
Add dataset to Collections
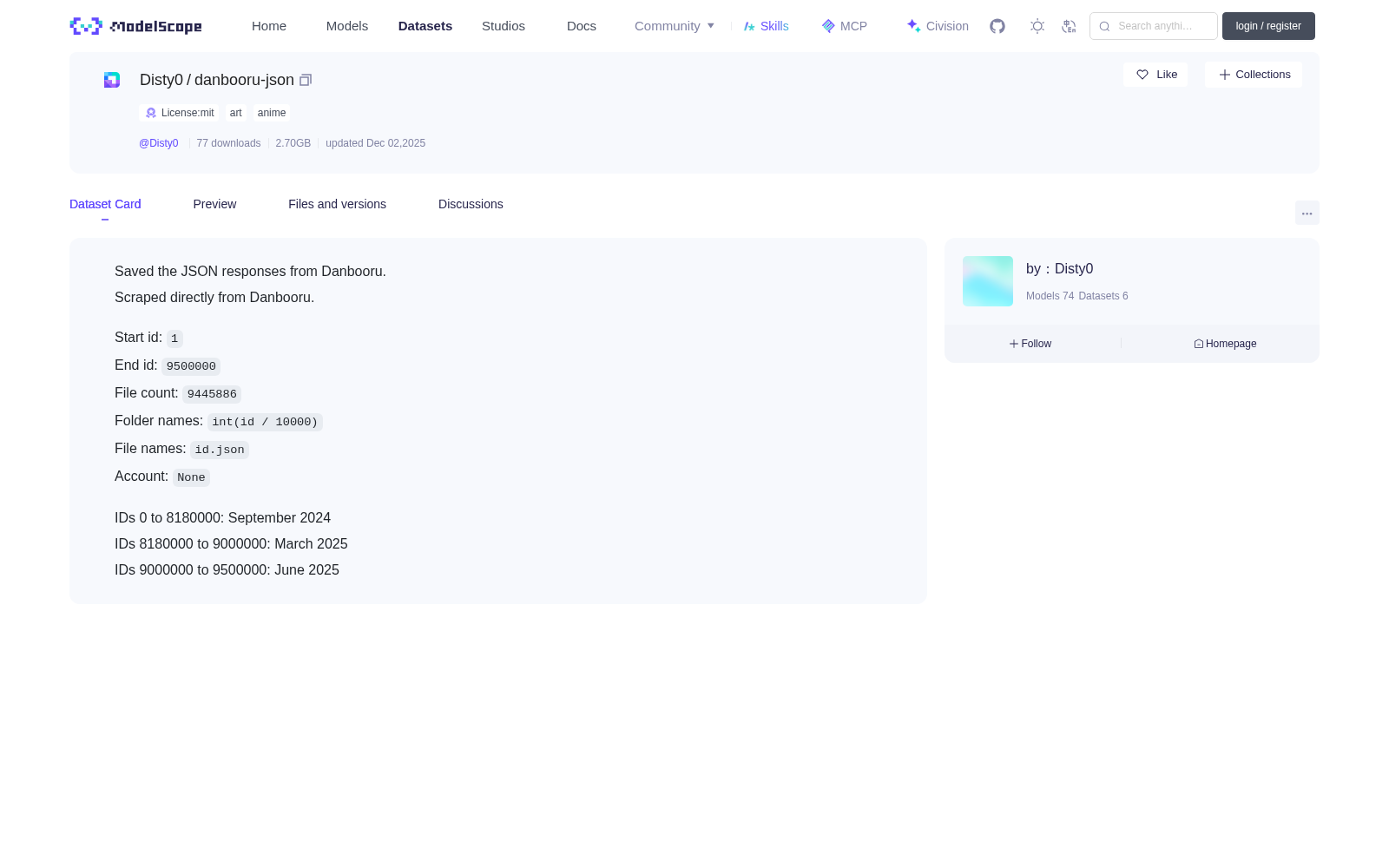[1254, 75]
